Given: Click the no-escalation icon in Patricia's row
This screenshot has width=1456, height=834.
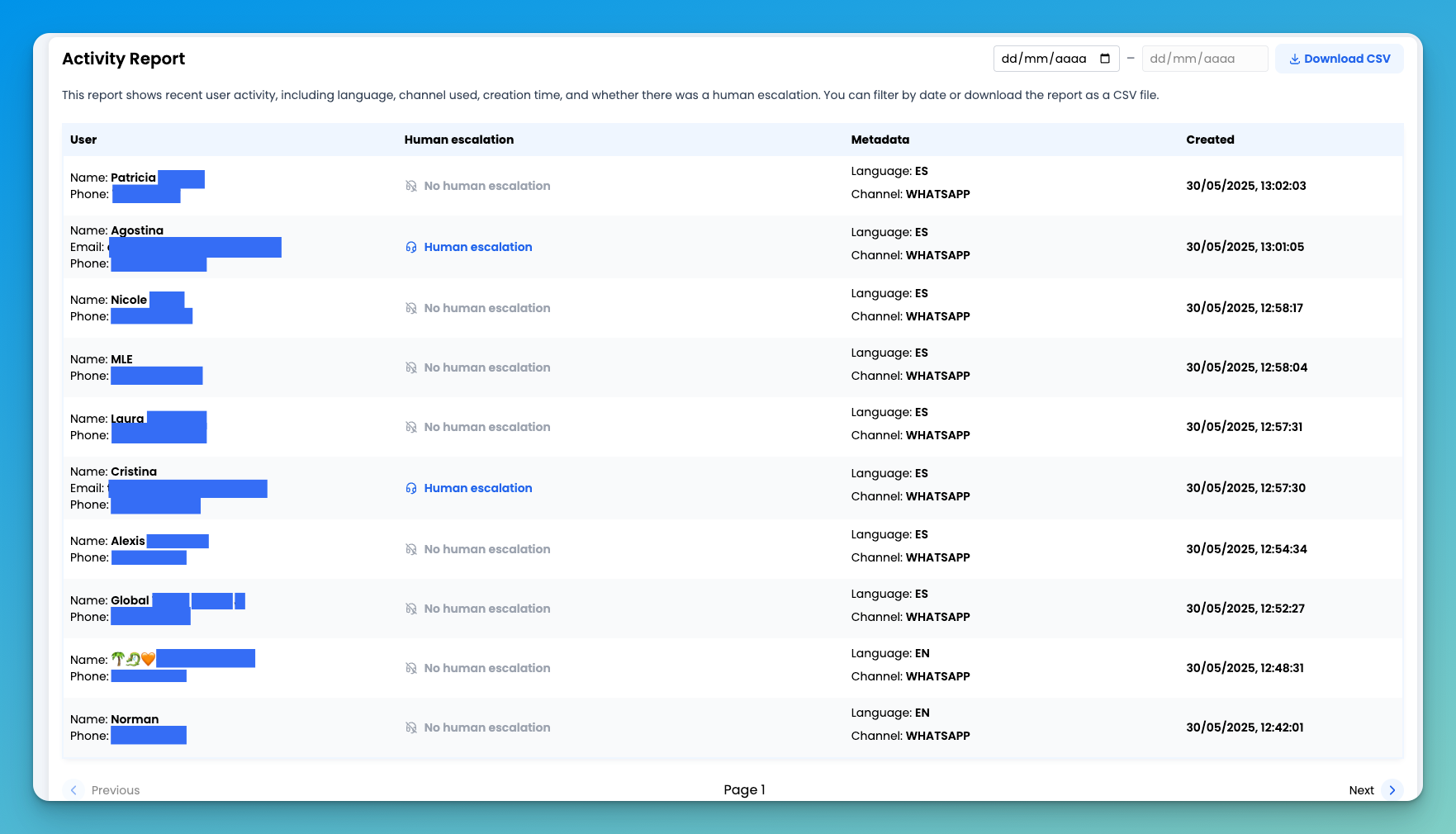Looking at the screenshot, I should click(411, 186).
